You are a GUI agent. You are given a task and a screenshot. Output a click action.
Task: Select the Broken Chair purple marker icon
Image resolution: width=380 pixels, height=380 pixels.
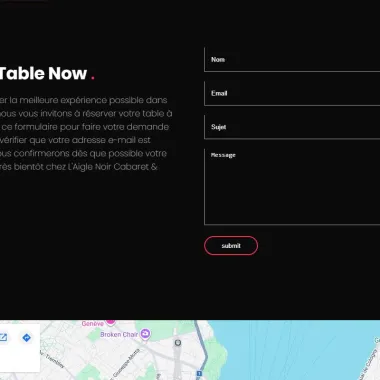[145, 333]
